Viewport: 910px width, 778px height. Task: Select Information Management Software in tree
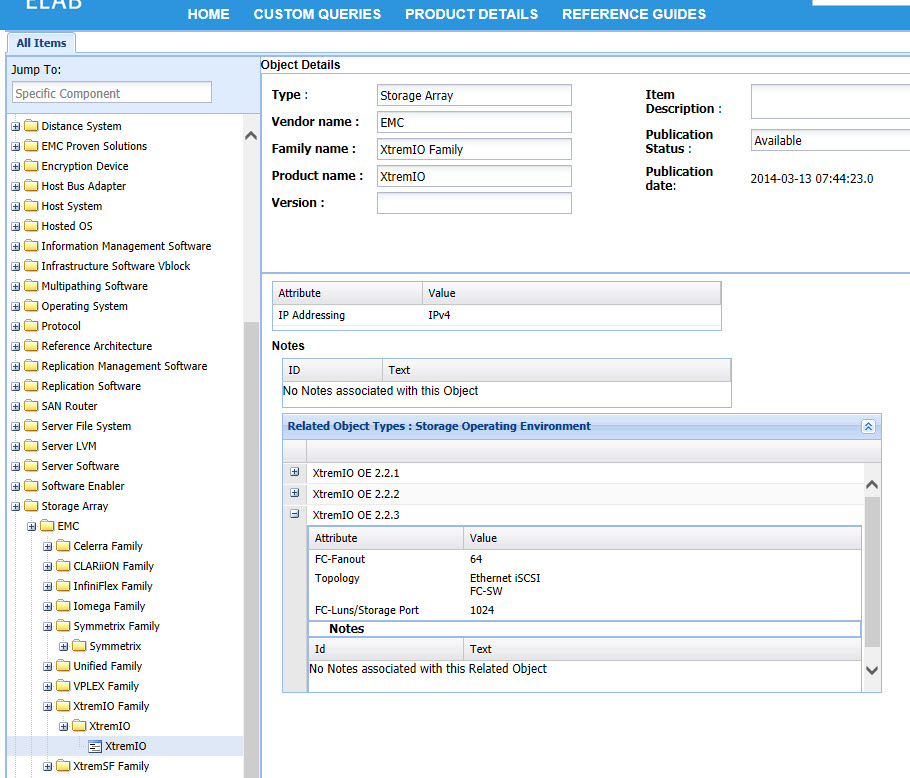click(x=126, y=246)
